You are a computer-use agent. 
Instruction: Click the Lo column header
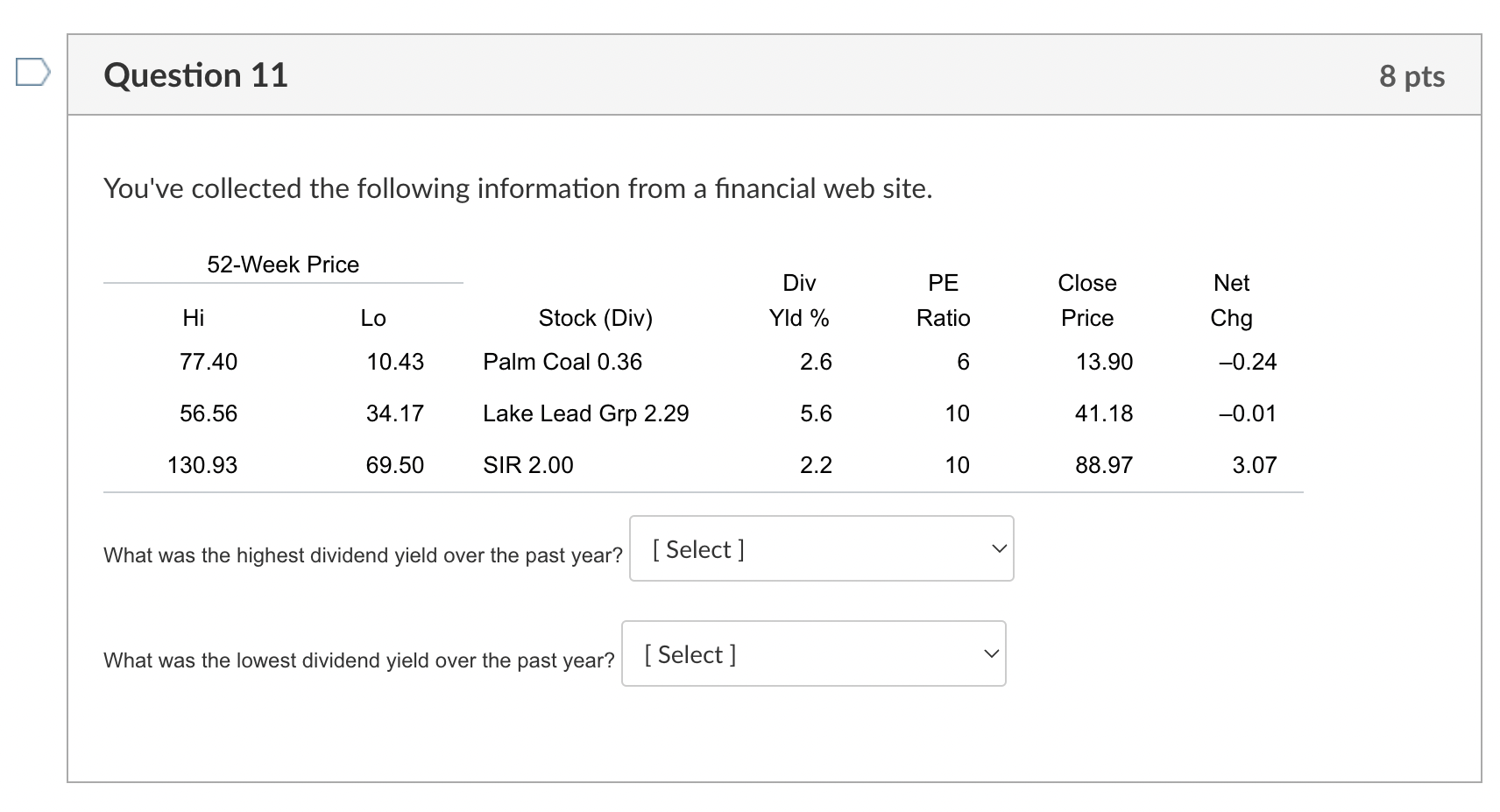(x=373, y=318)
